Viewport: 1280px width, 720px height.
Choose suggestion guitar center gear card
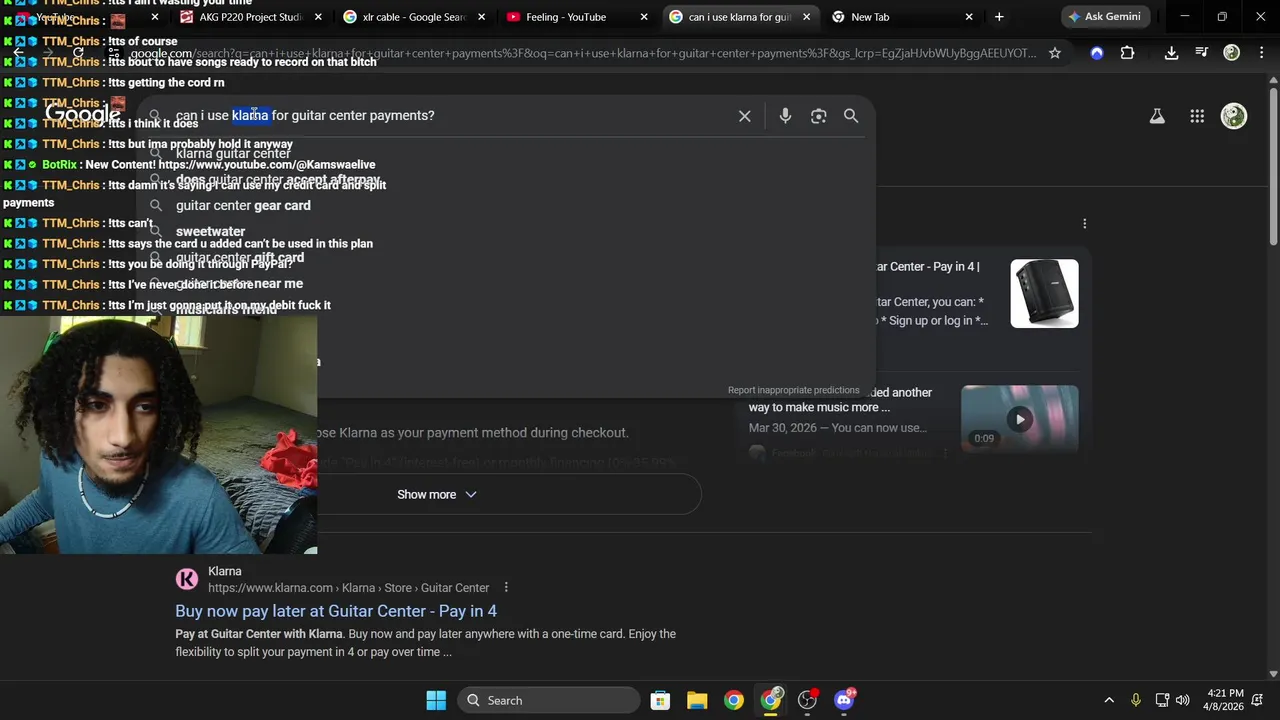243,205
